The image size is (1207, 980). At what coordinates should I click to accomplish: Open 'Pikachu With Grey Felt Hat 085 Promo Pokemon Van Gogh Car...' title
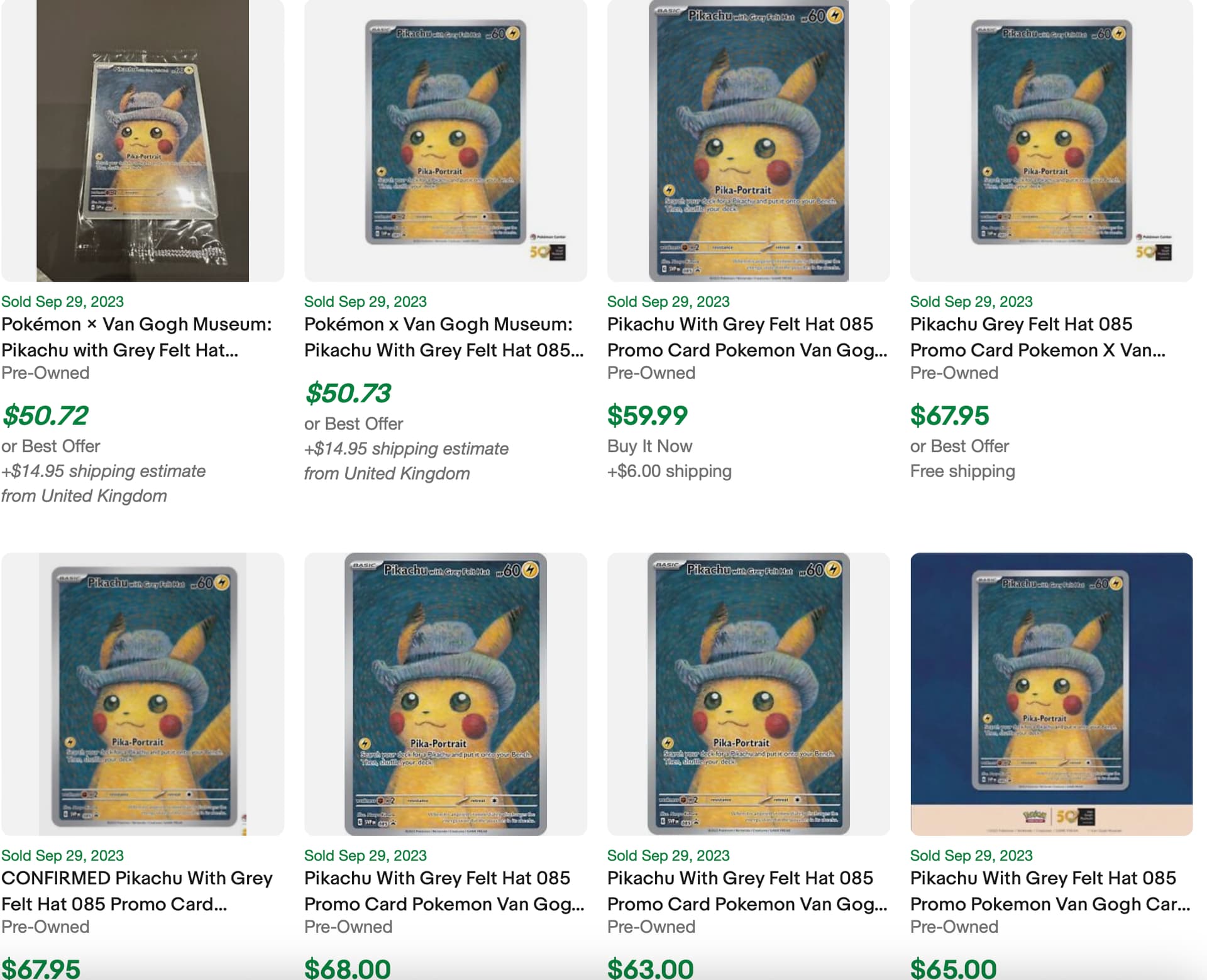coord(1050,891)
